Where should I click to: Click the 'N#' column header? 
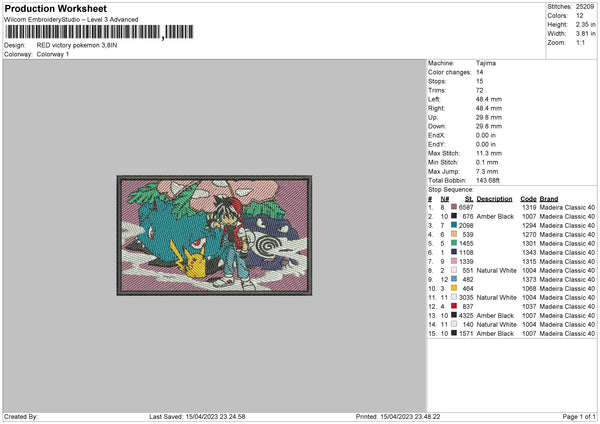445,199
